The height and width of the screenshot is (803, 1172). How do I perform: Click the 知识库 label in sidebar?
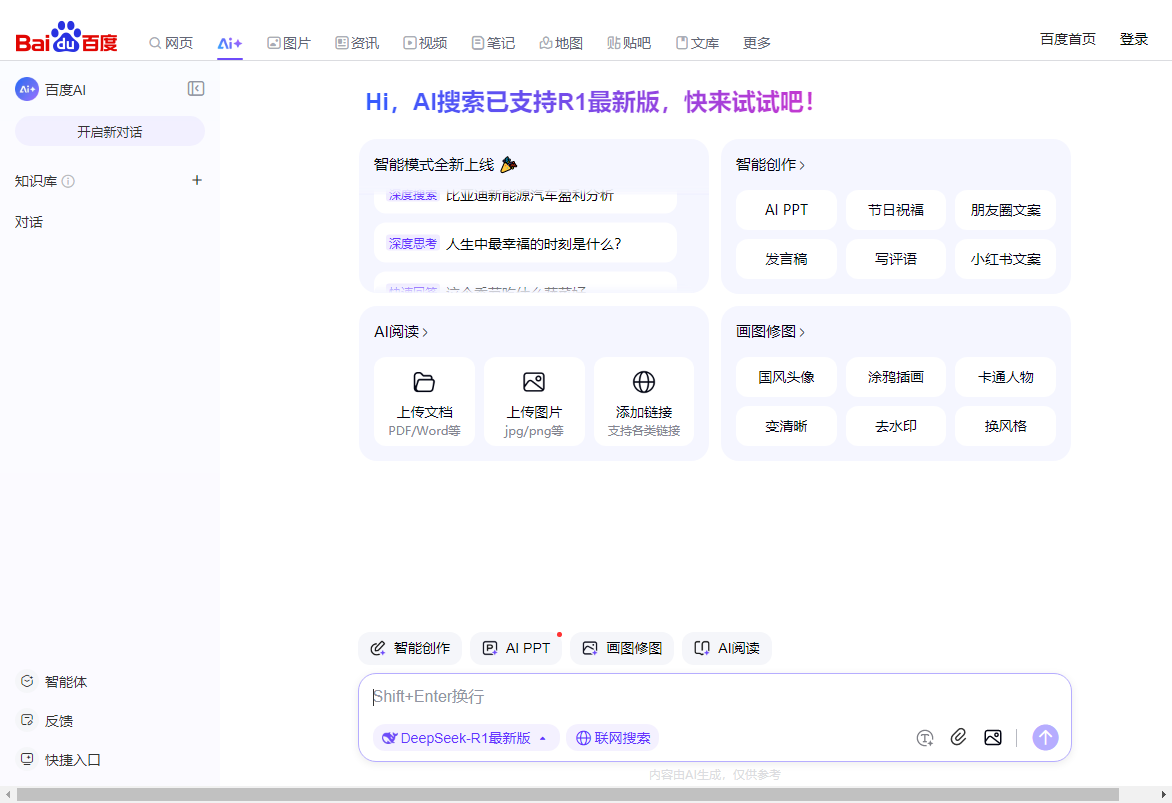pos(36,181)
